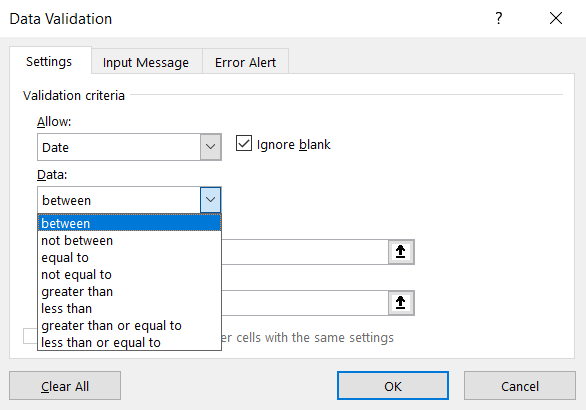Close the Data Validation dialog
Screen dimensions: 586x410
[556, 18]
